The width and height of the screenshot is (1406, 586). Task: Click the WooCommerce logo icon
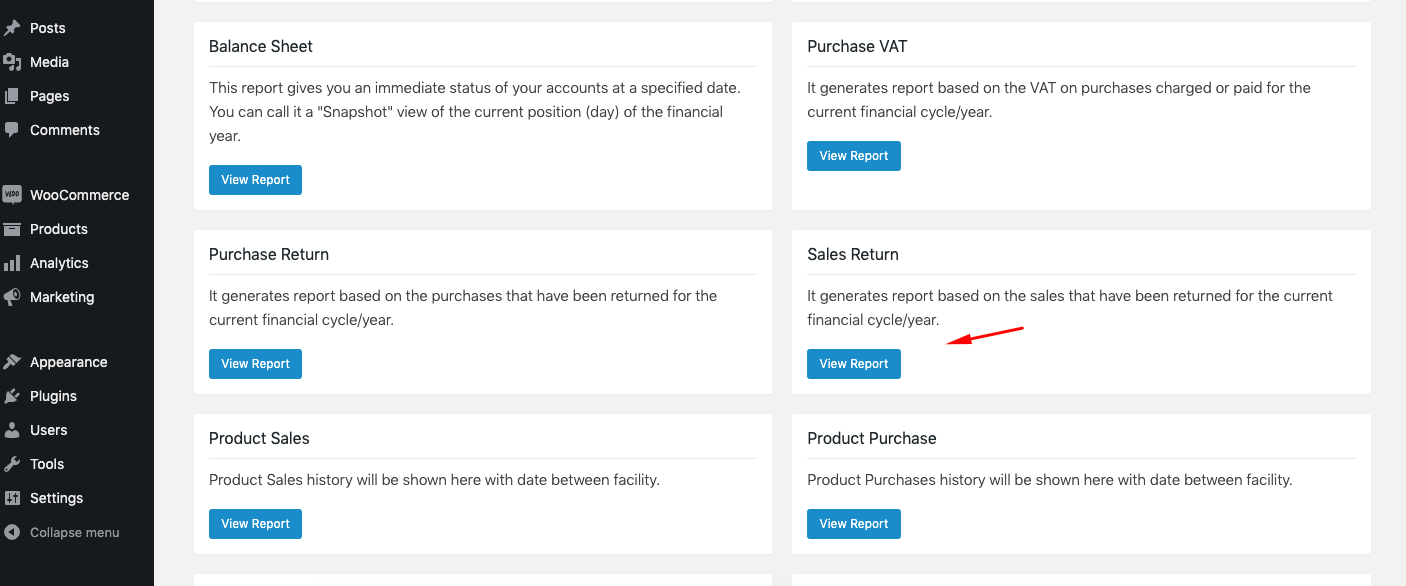(x=14, y=194)
